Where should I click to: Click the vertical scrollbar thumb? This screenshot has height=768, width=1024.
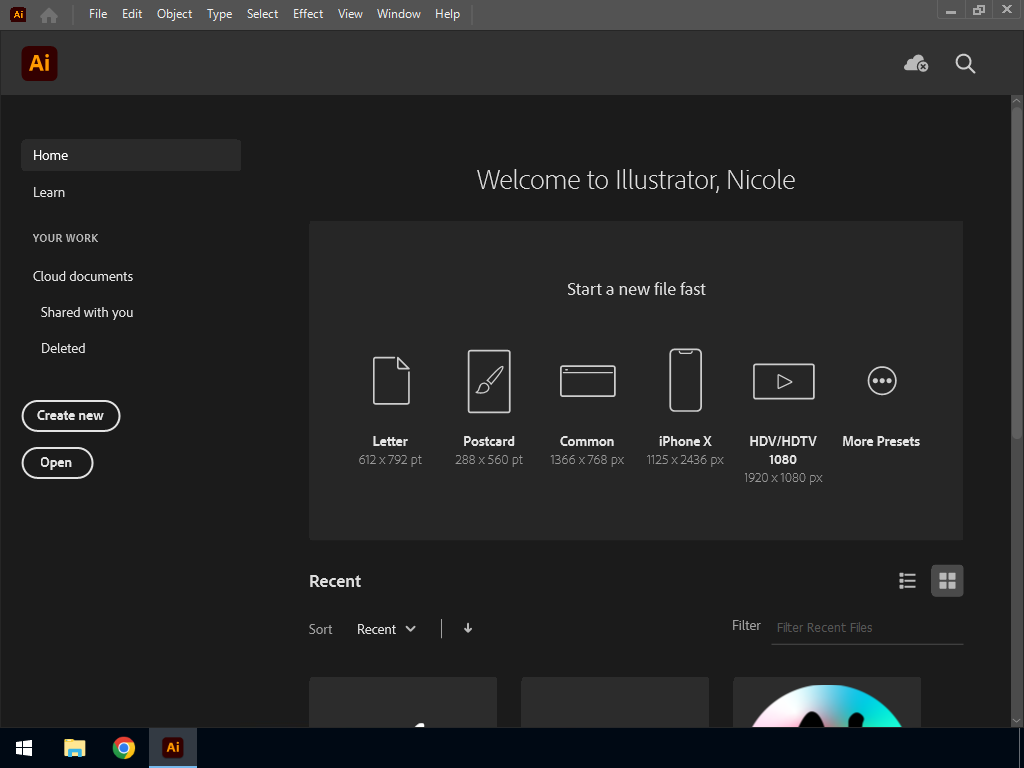1016,273
